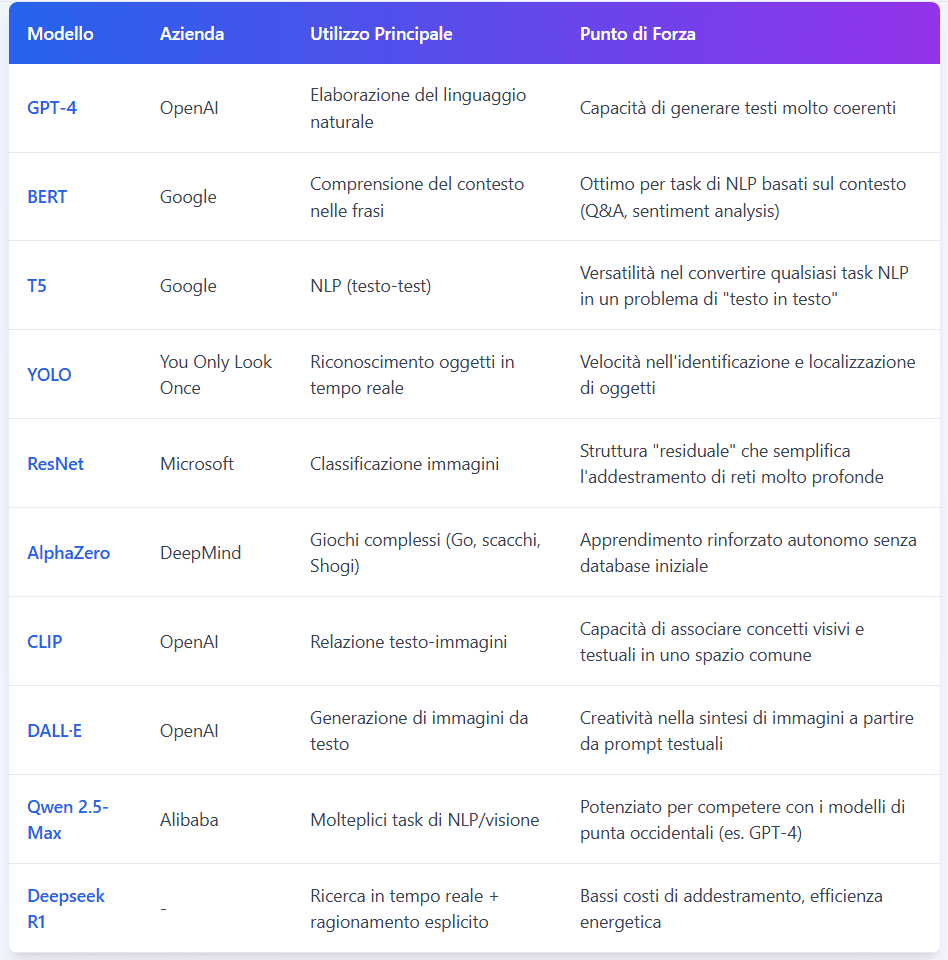This screenshot has height=960, width=948.
Task: Click the Modello column header
Action: (x=61, y=34)
